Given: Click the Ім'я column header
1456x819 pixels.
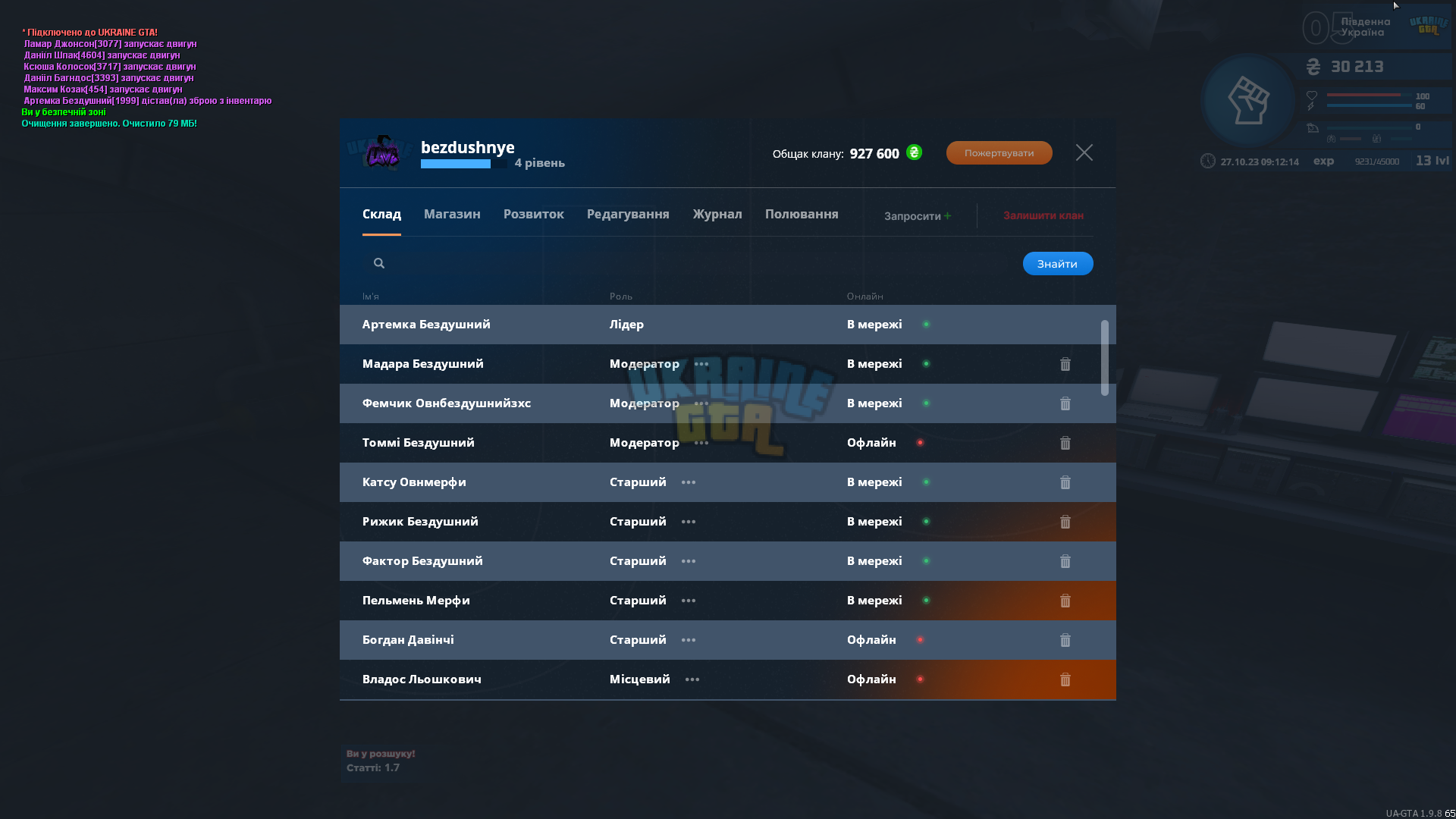Looking at the screenshot, I should [x=371, y=297].
